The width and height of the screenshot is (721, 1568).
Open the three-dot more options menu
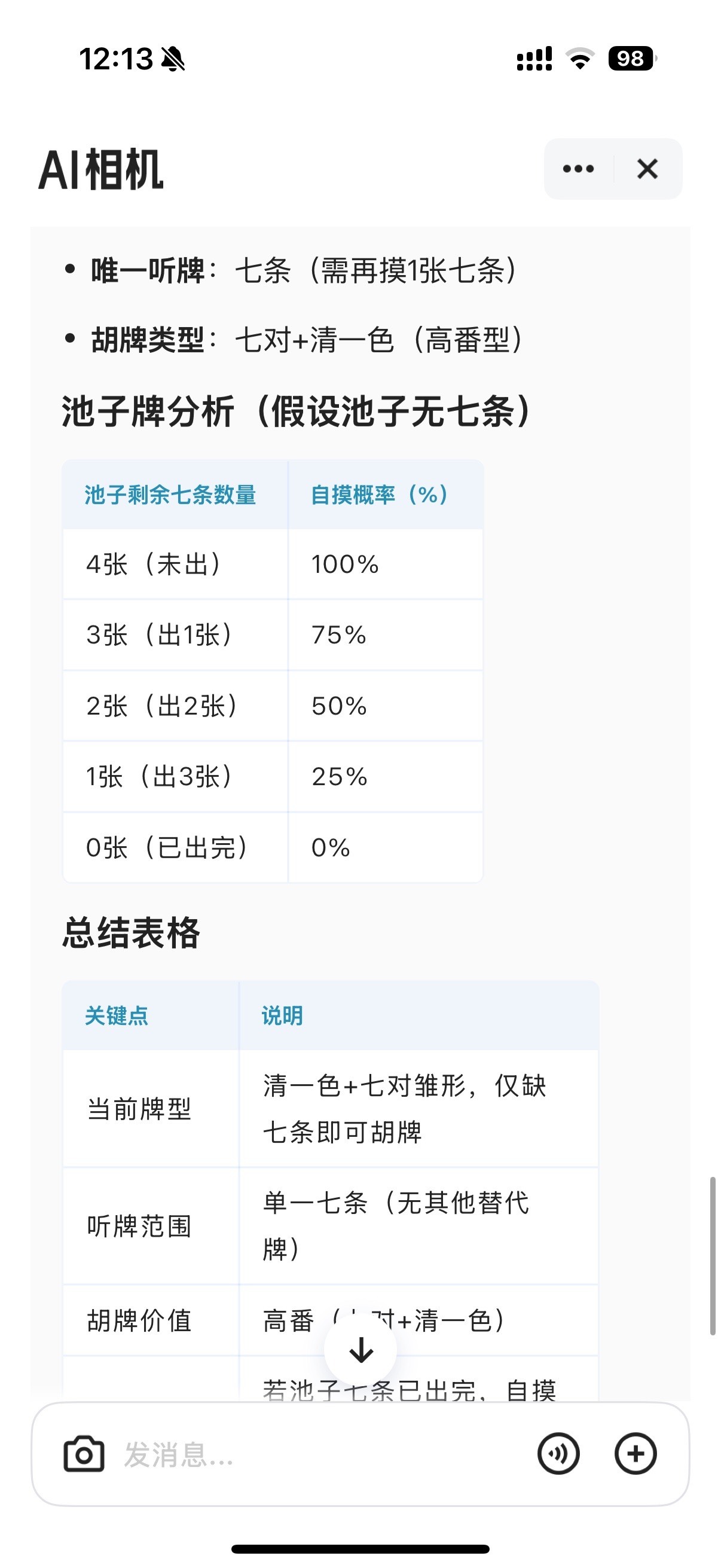point(578,169)
